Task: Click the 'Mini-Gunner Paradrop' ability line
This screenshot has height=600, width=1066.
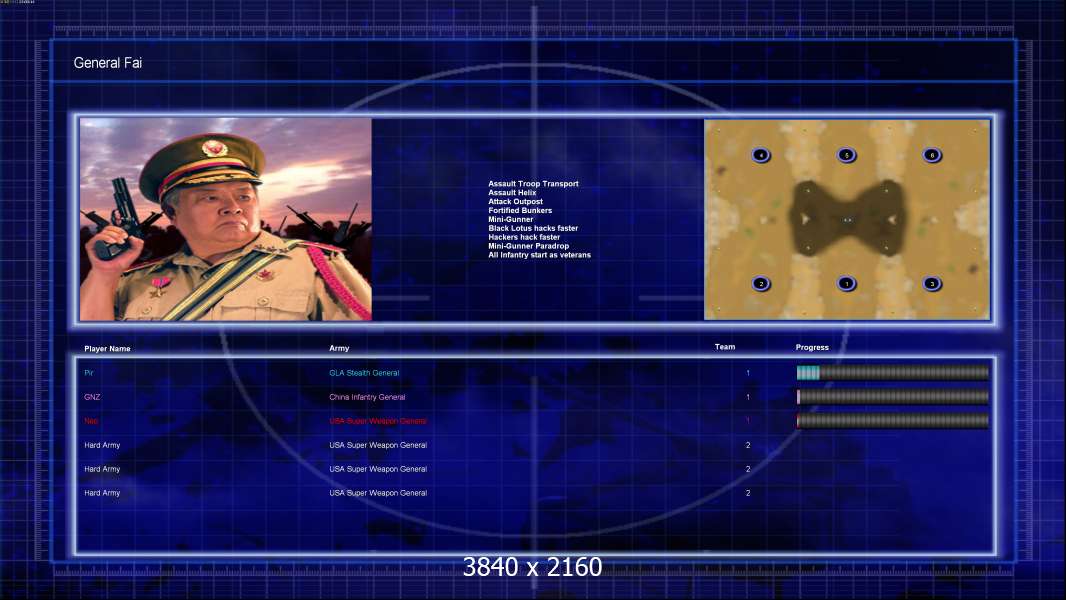Action: tap(529, 246)
